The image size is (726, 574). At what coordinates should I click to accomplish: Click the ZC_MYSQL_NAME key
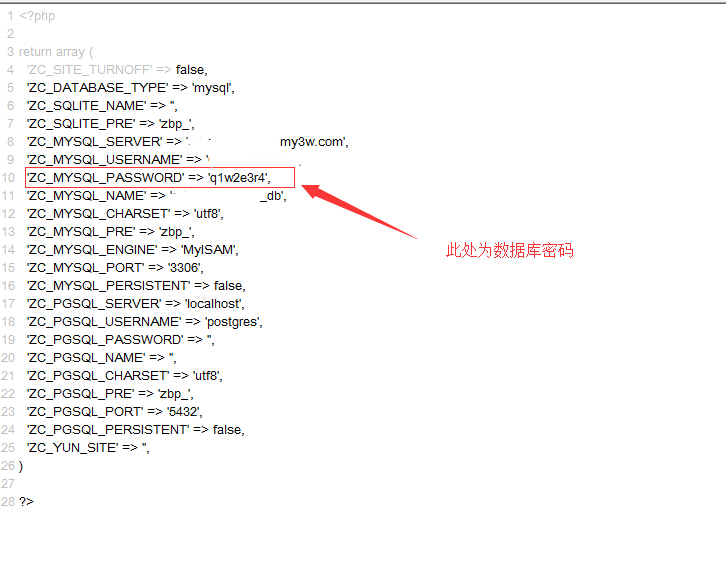click(86, 196)
